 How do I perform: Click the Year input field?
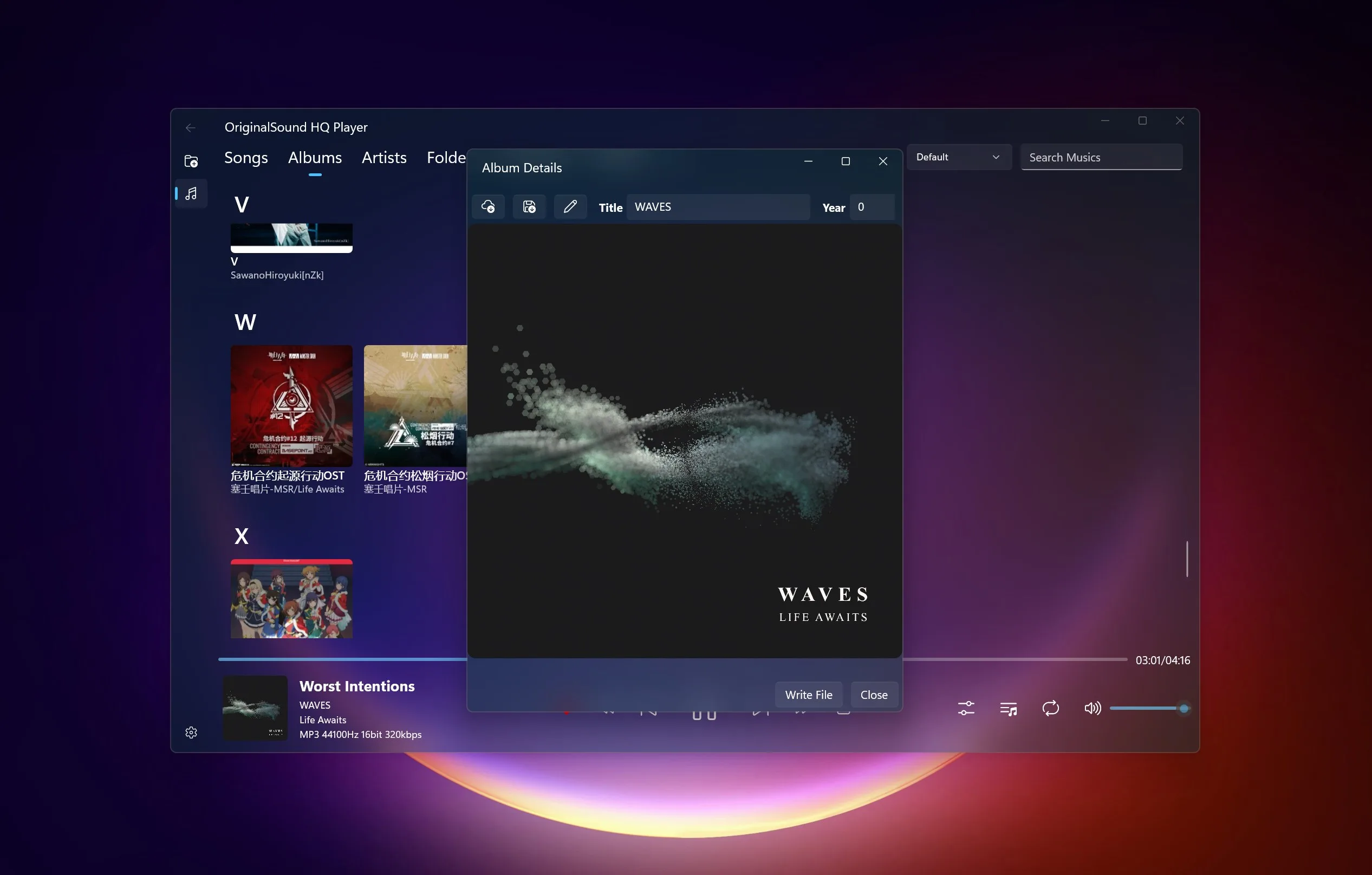tap(872, 207)
